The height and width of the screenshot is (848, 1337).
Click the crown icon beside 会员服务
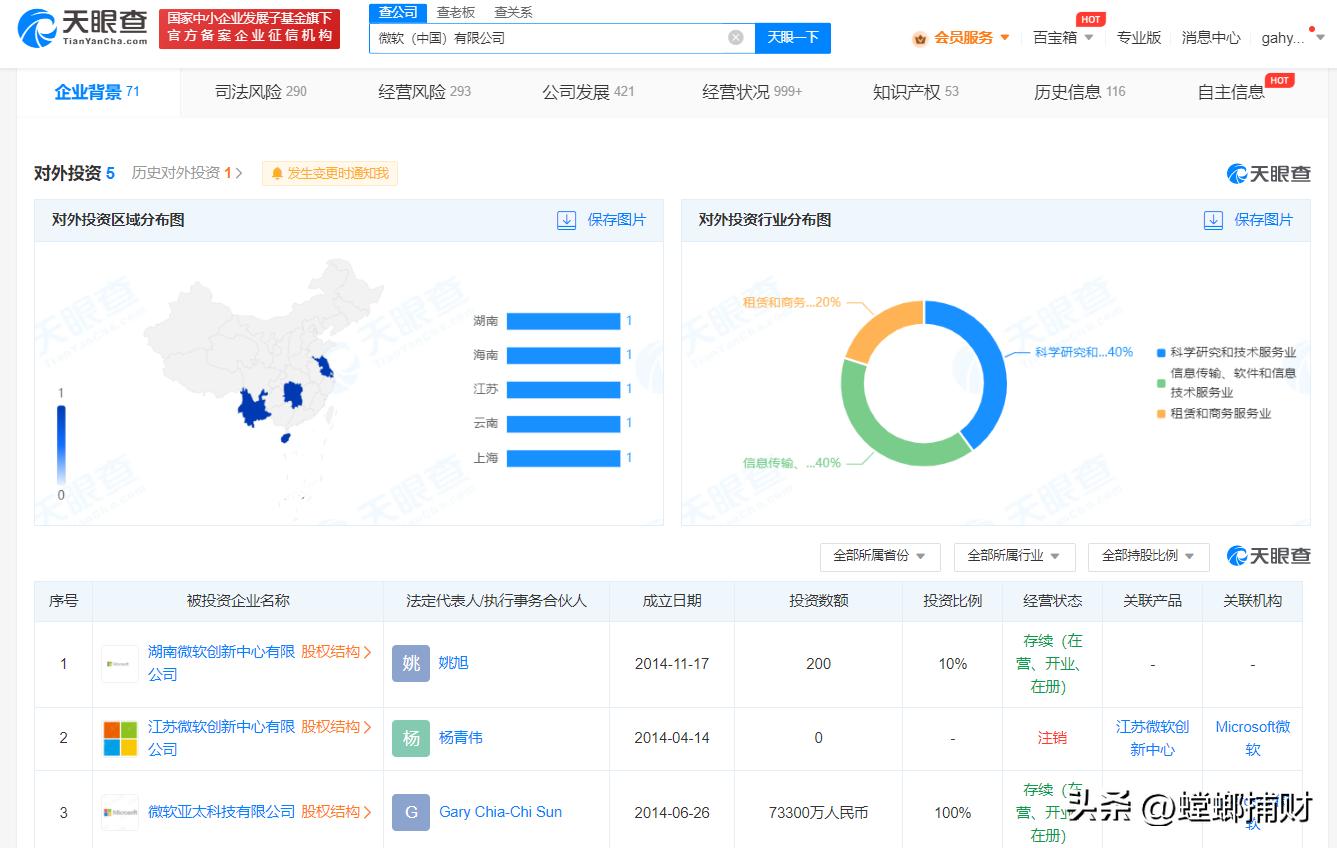coord(919,38)
